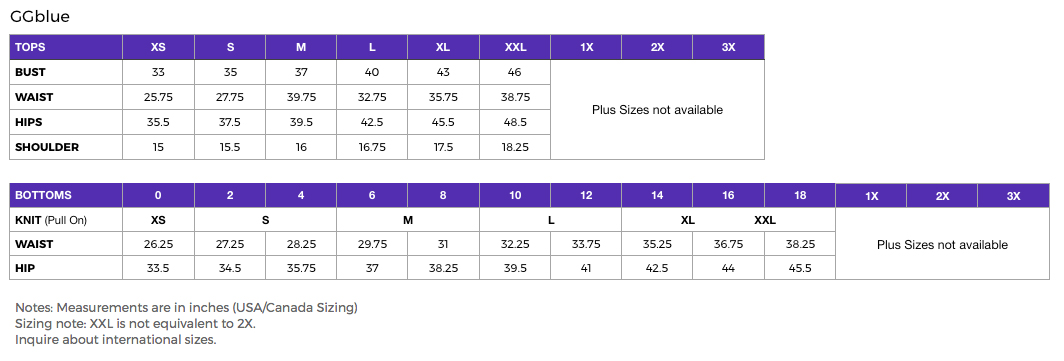Select the 2X header in bottoms table
Screen dimensions: 1064x361
[943, 195]
